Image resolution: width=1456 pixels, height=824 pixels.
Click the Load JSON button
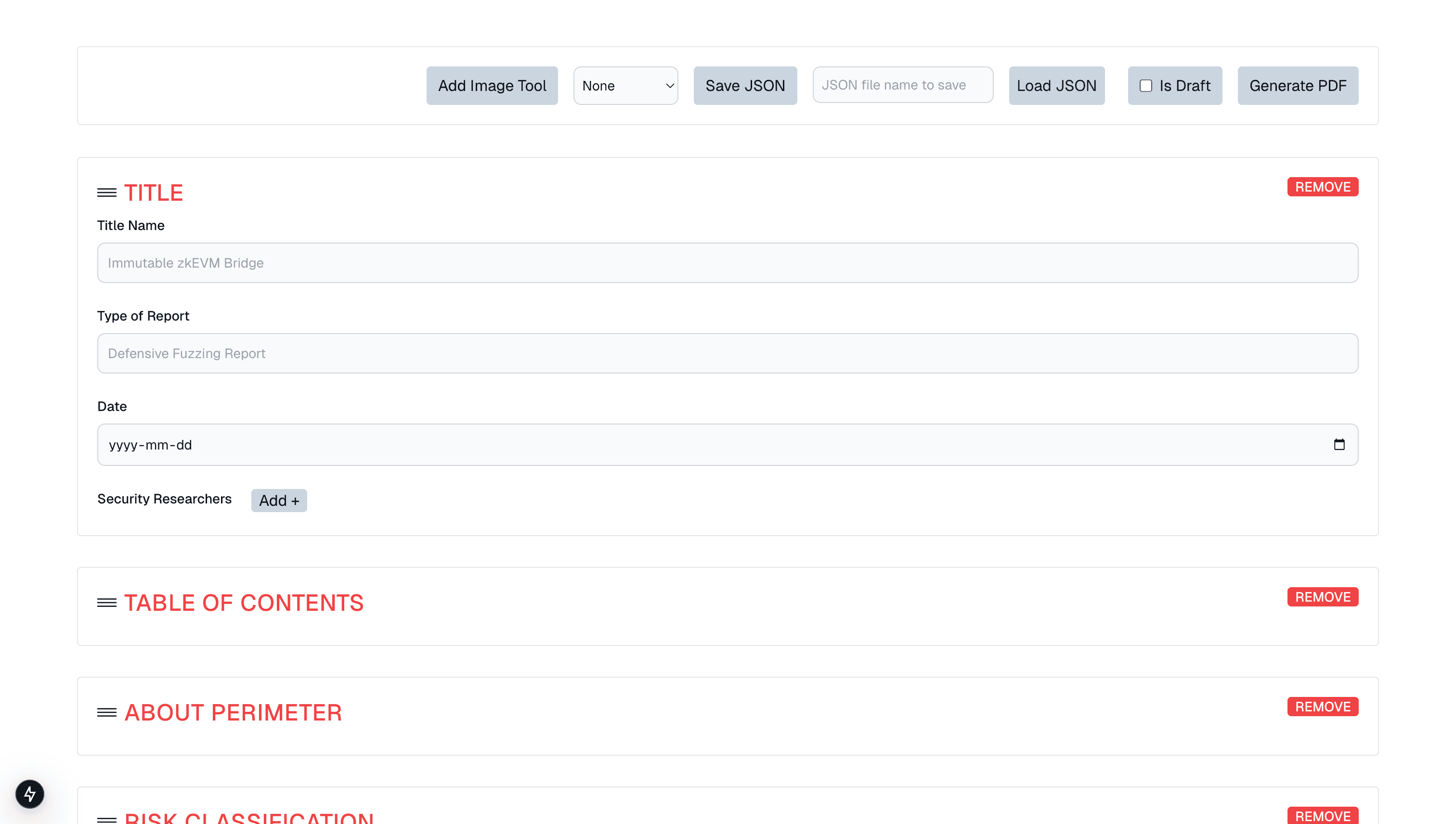click(1056, 86)
